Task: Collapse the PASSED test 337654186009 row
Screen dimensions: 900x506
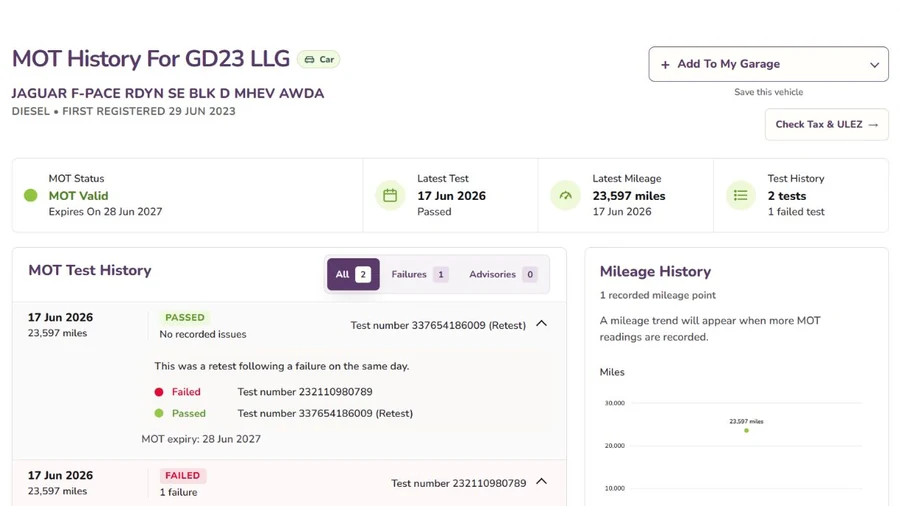Action: (x=541, y=324)
